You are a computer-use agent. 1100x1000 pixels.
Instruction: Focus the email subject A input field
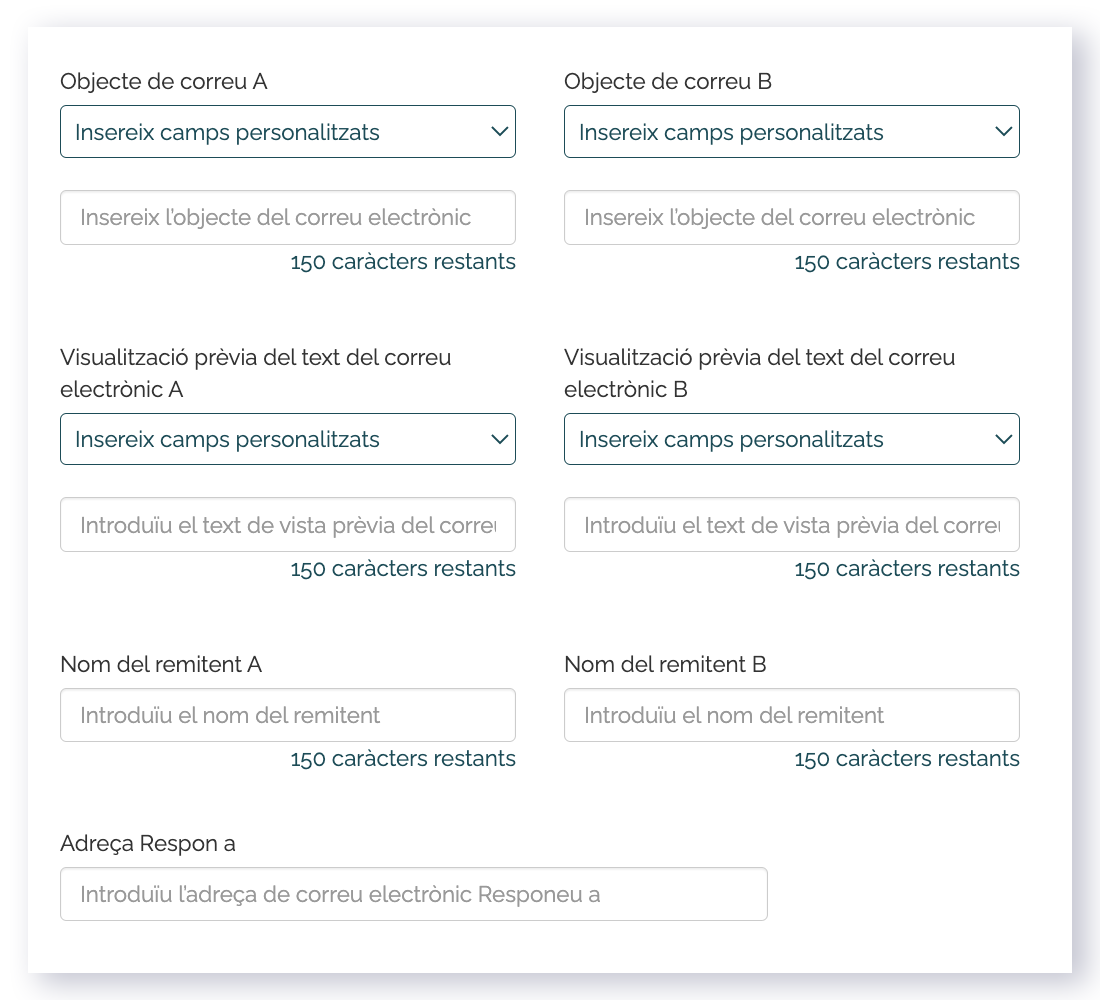click(x=288, y=218)
